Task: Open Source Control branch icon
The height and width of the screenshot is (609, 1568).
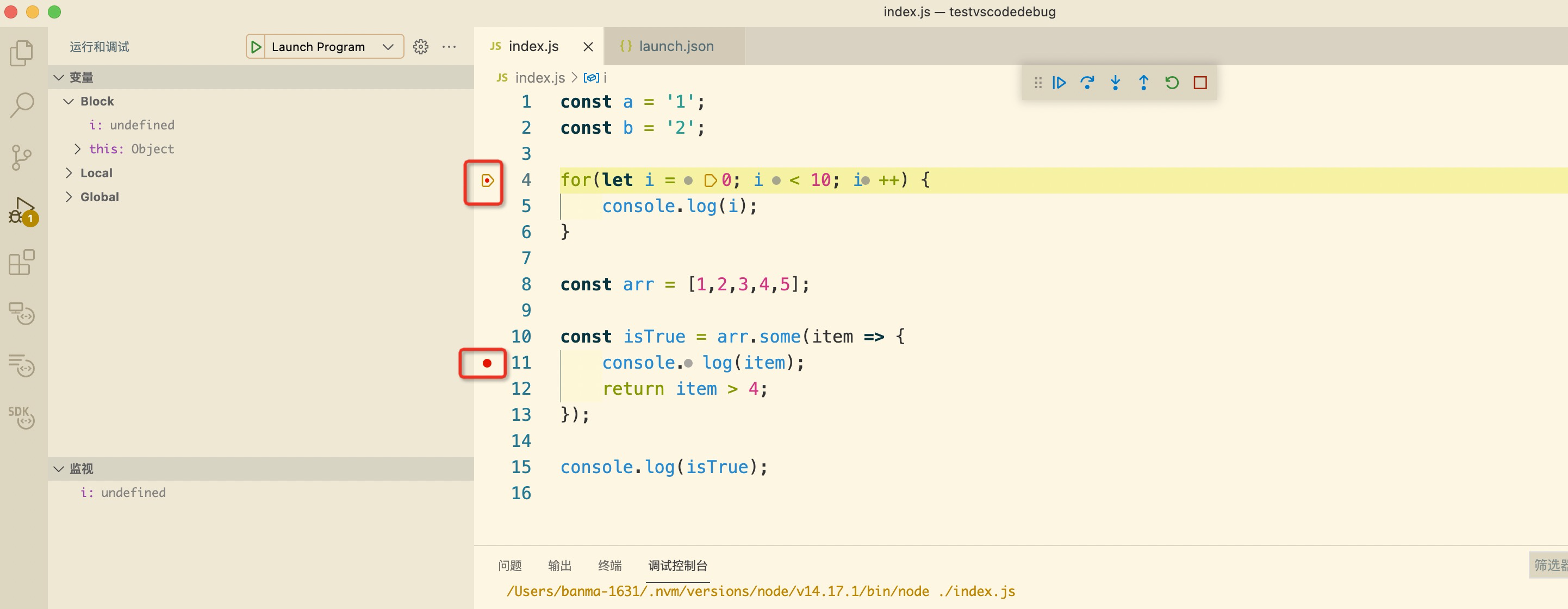Action: point(22,158)
